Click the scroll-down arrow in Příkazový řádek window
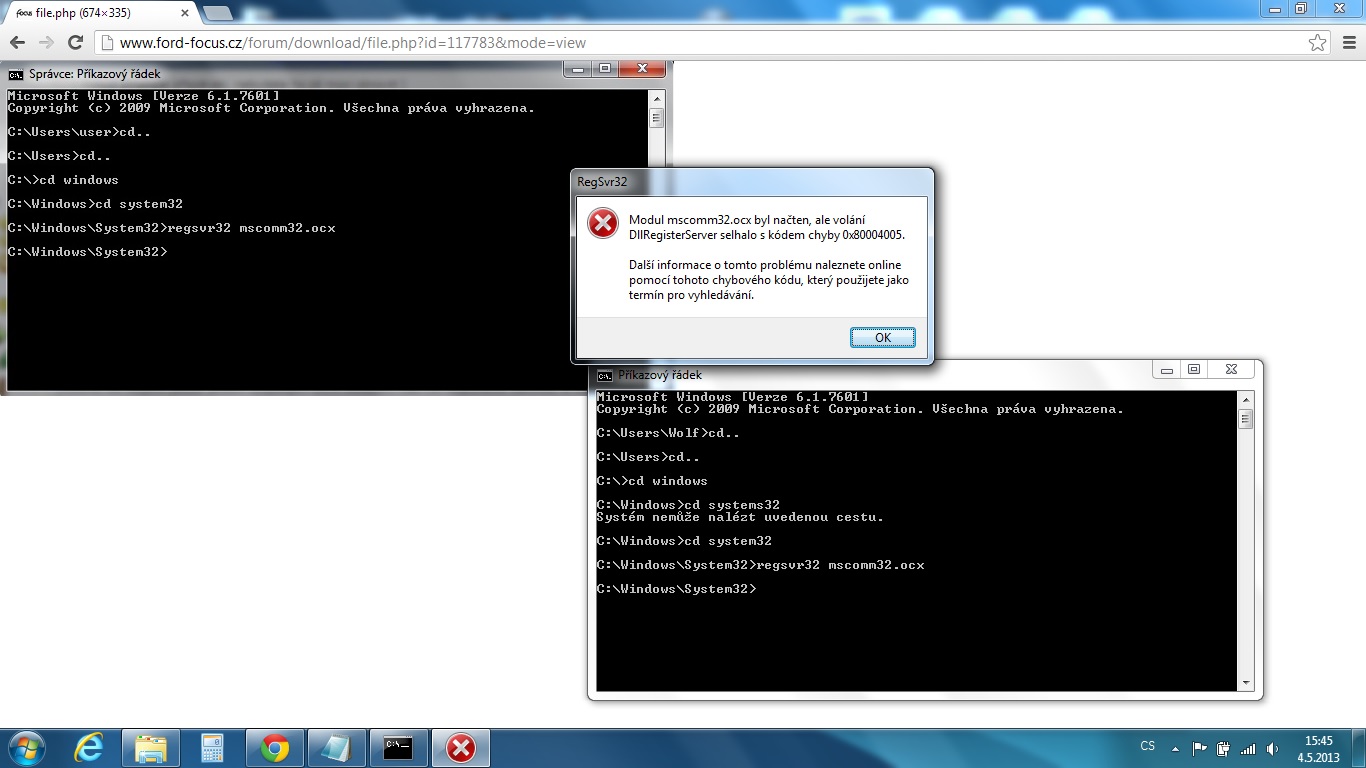1366x768 pixels. click(1245, 683)
